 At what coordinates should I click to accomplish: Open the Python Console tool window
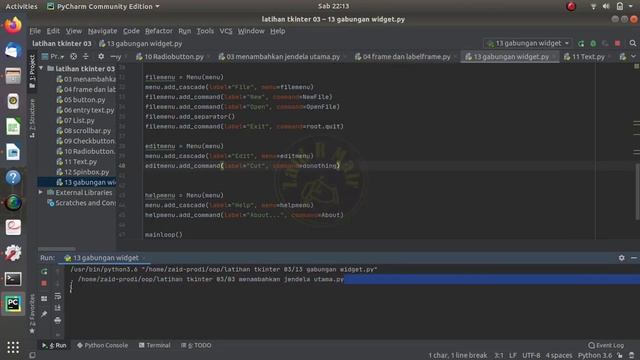(x=102, y=345)
